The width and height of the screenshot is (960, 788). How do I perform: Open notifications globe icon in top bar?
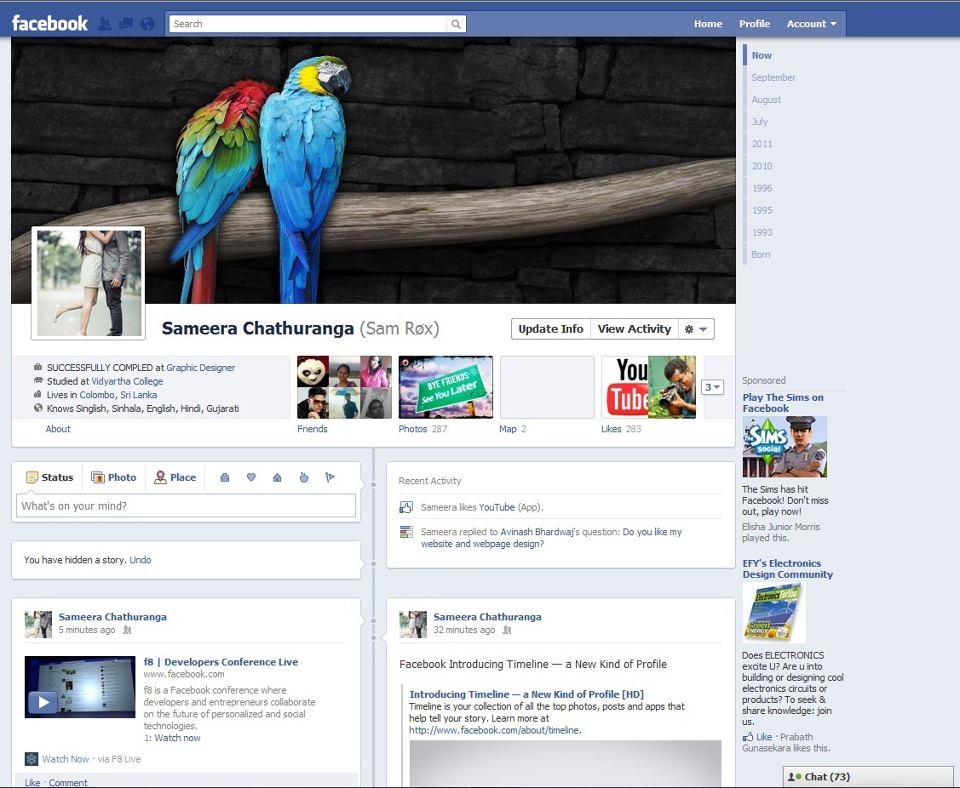coord(147,24)
